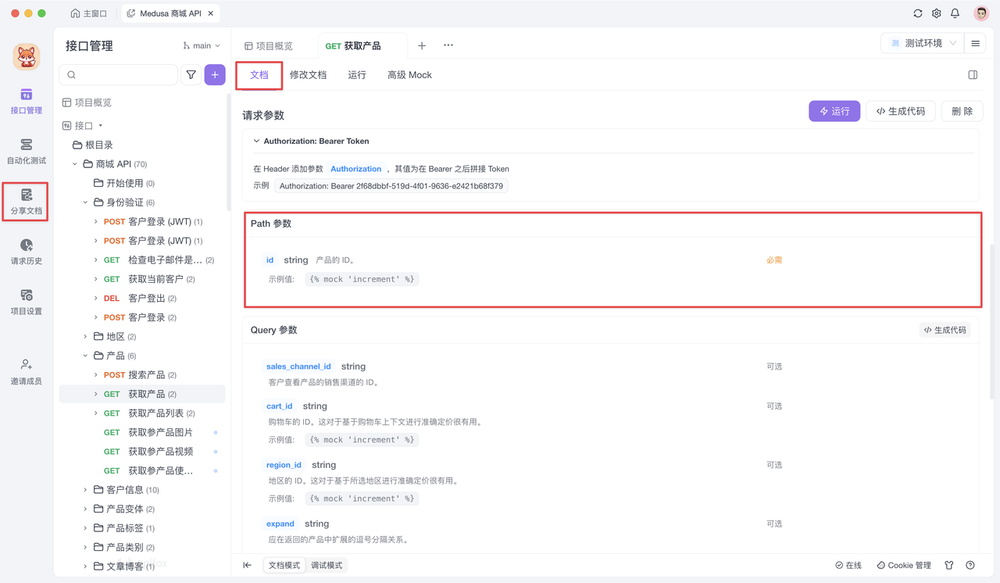Image resolution: width=1000 pixels, height=583 pixels.
Task: Click the filter funnel icon above the API tree
Action: [x=190, y=75]
